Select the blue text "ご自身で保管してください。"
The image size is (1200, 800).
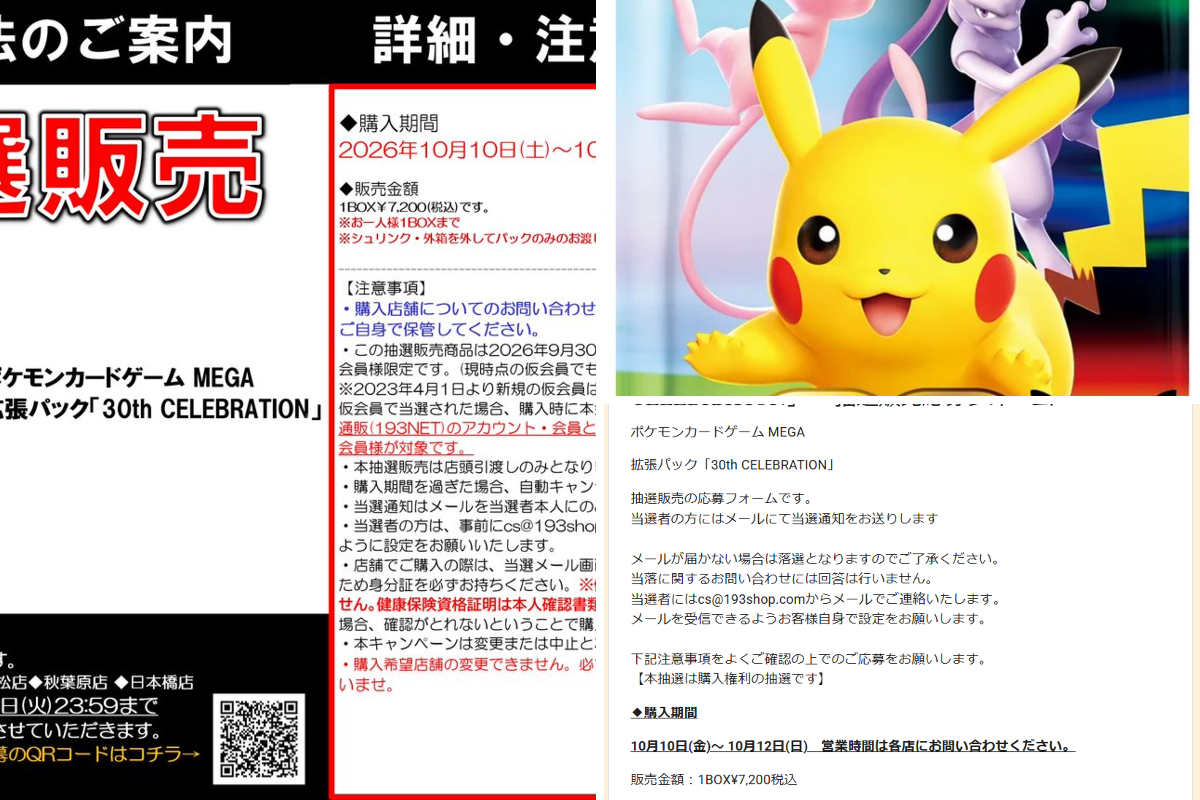point(440,329)
